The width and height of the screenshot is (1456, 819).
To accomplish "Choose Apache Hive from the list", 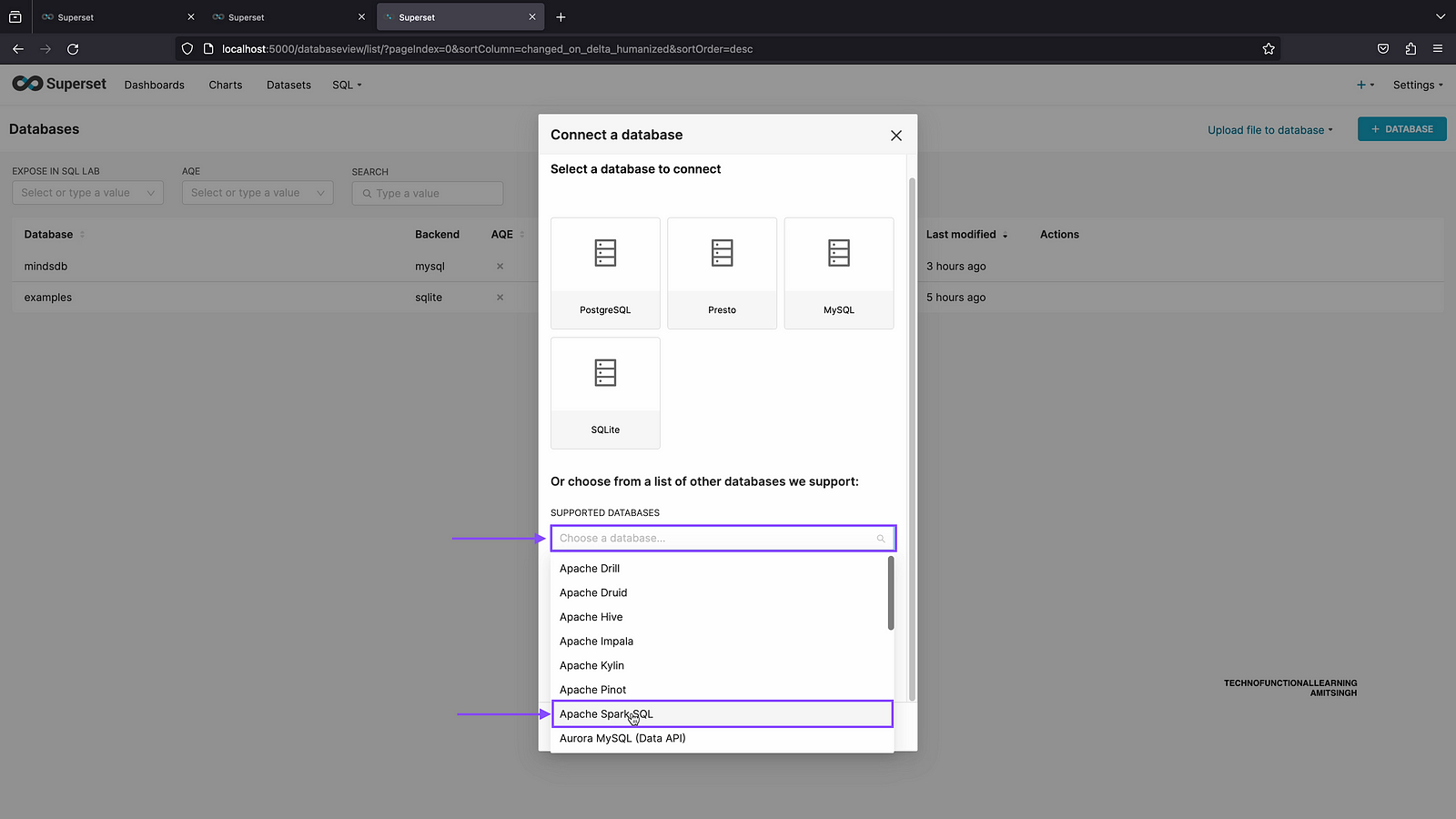I will click(x=591, y=617).
